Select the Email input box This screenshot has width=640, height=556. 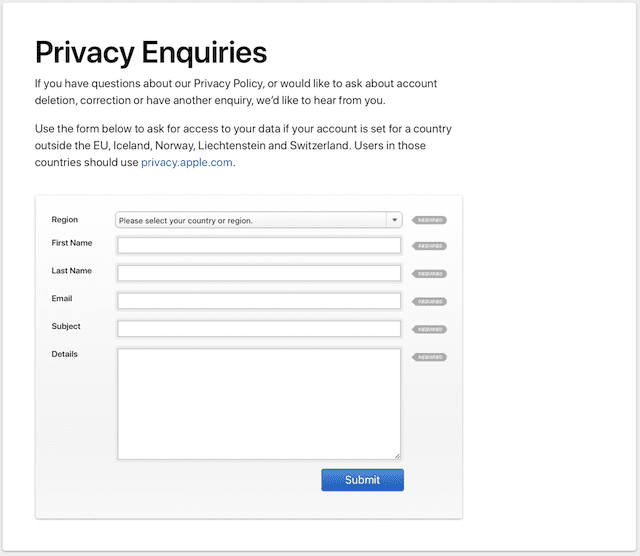259,301
